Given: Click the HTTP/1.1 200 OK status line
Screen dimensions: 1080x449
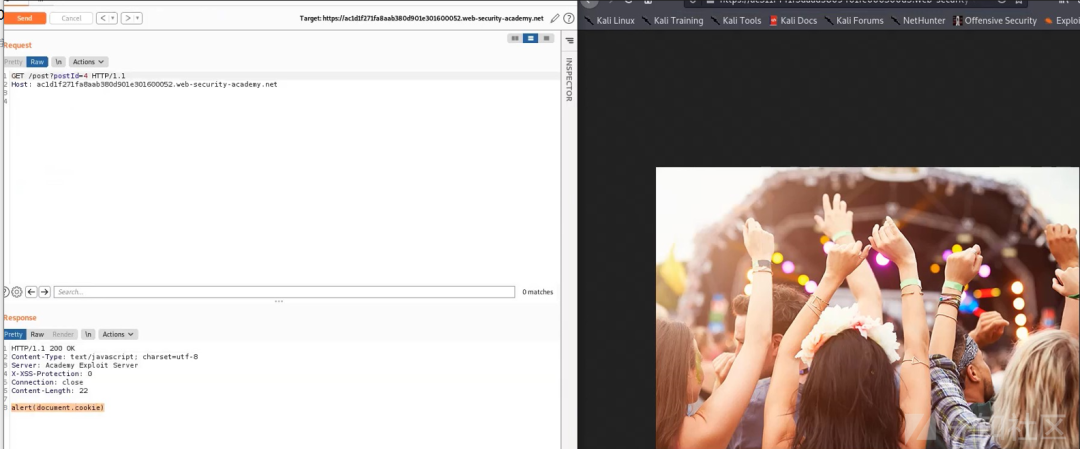Looking at the screenshot, I should pyautogui.click(x=43, y=348).
